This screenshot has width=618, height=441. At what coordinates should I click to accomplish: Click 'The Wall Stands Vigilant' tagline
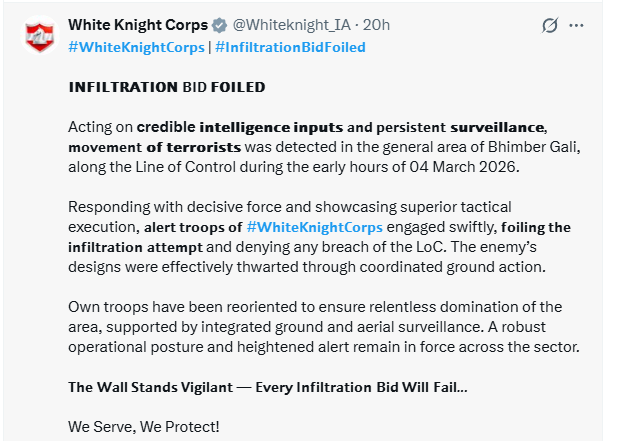pos(160,387)
